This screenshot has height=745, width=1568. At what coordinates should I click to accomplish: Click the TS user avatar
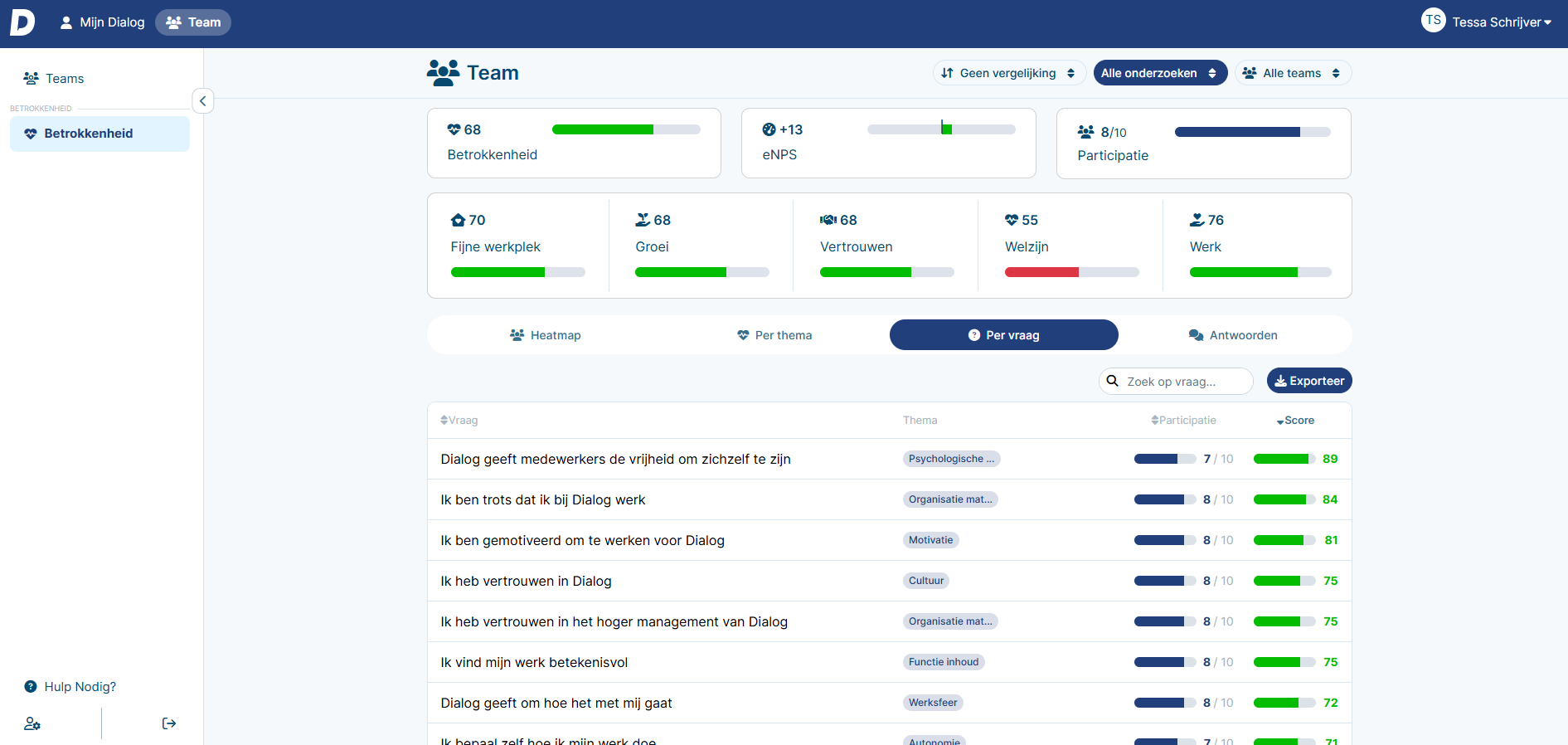coord(1433,20)
